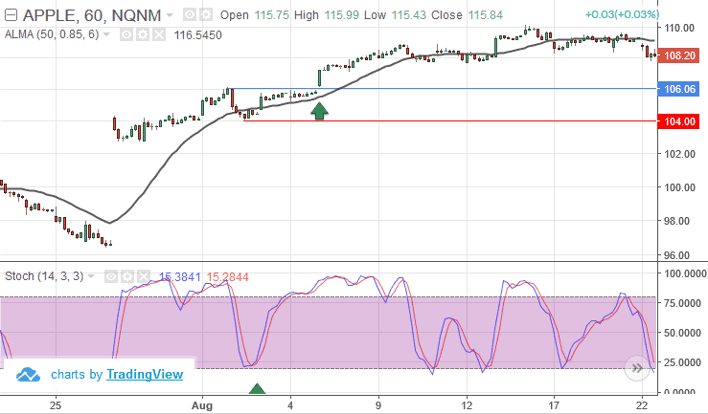Click the High value 115.99
This screenshot has width=708, height=414.
[x=342, y=15]
